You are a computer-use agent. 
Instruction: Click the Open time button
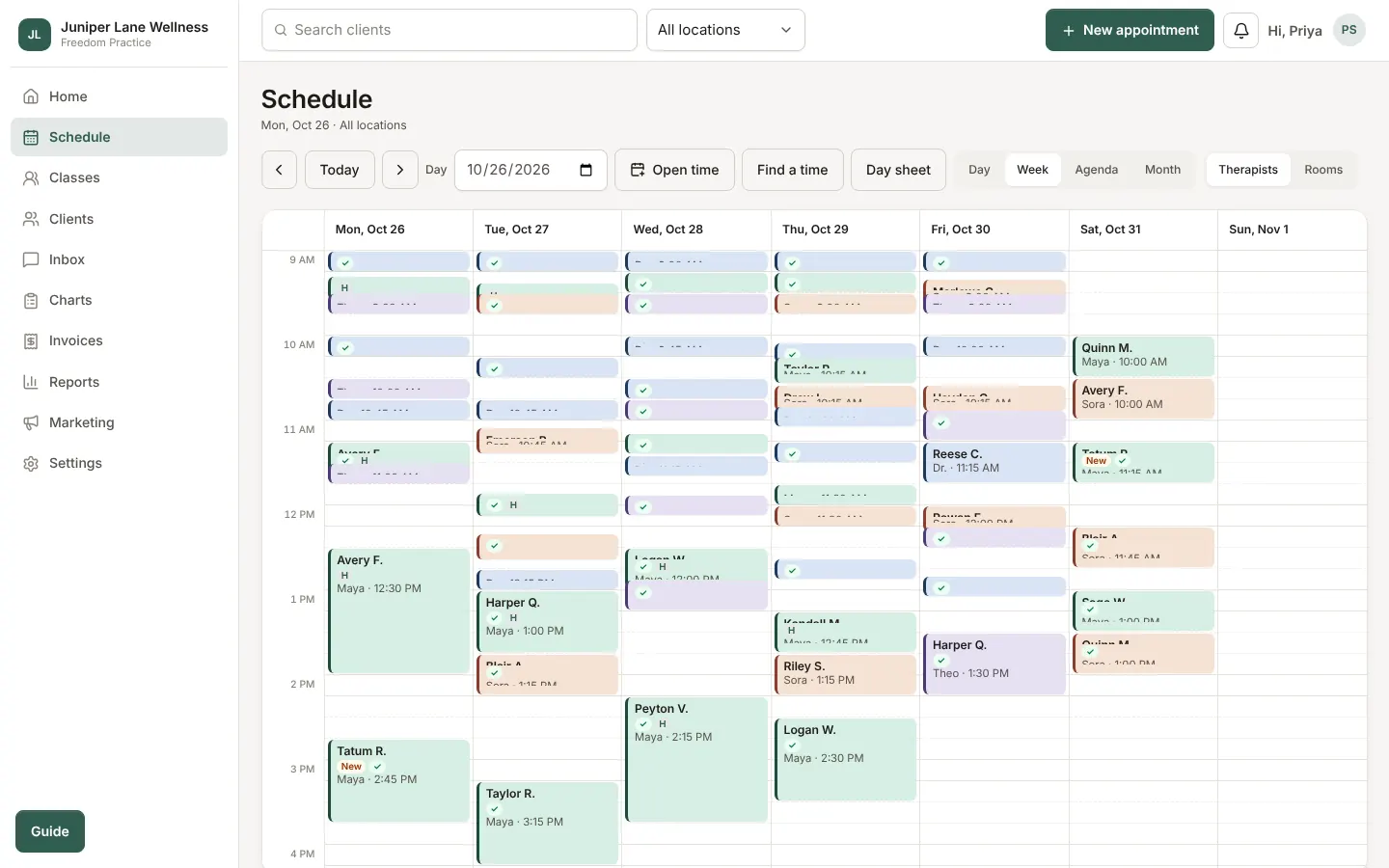pyautogui.click(x=674, y=170)
